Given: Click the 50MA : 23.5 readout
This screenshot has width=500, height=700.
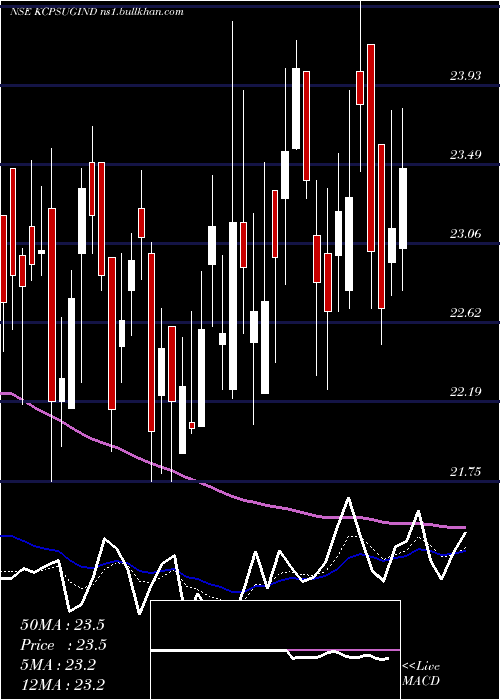Looking at the screenshot, I should 62,625.
